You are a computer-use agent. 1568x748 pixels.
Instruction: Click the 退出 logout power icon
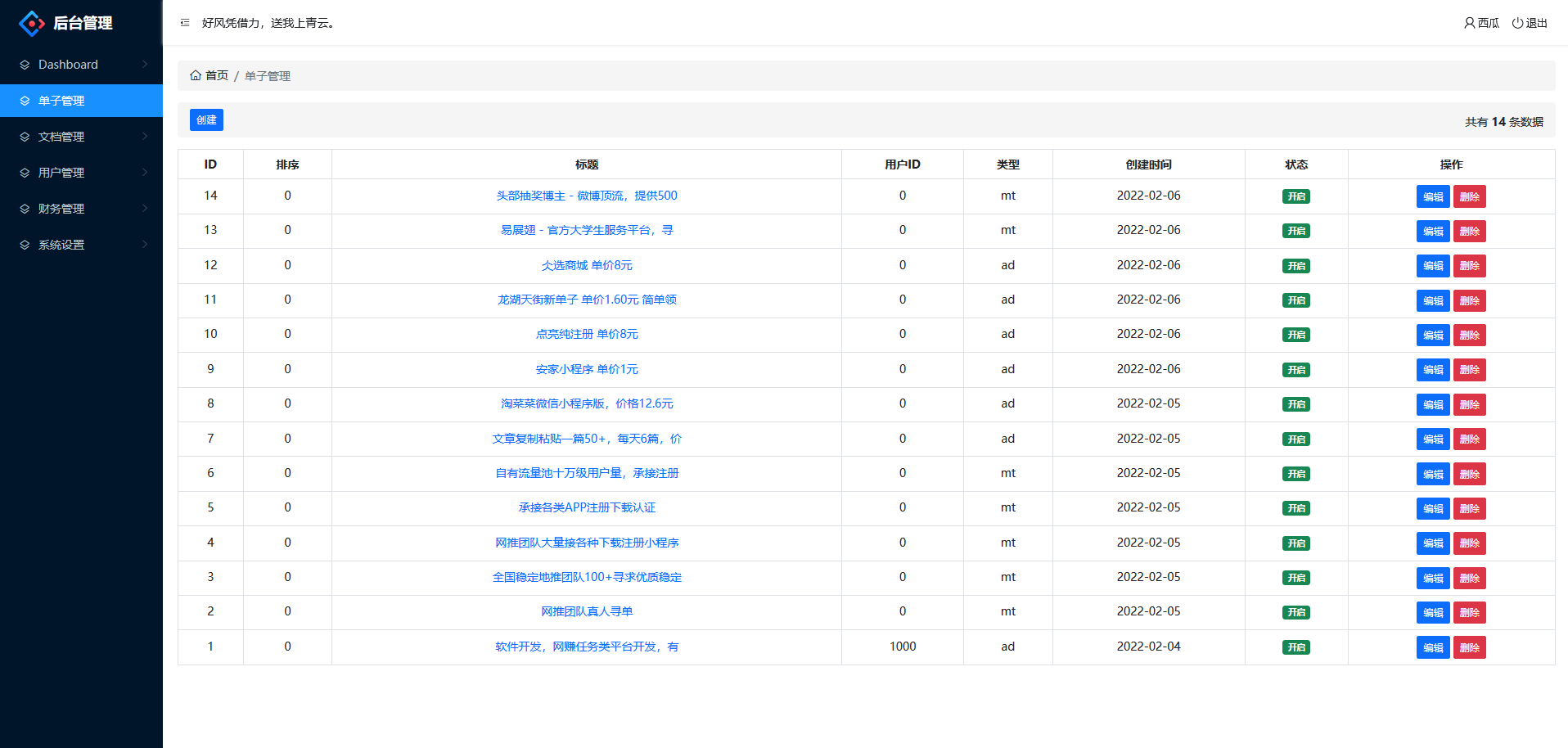(1517, 23)
